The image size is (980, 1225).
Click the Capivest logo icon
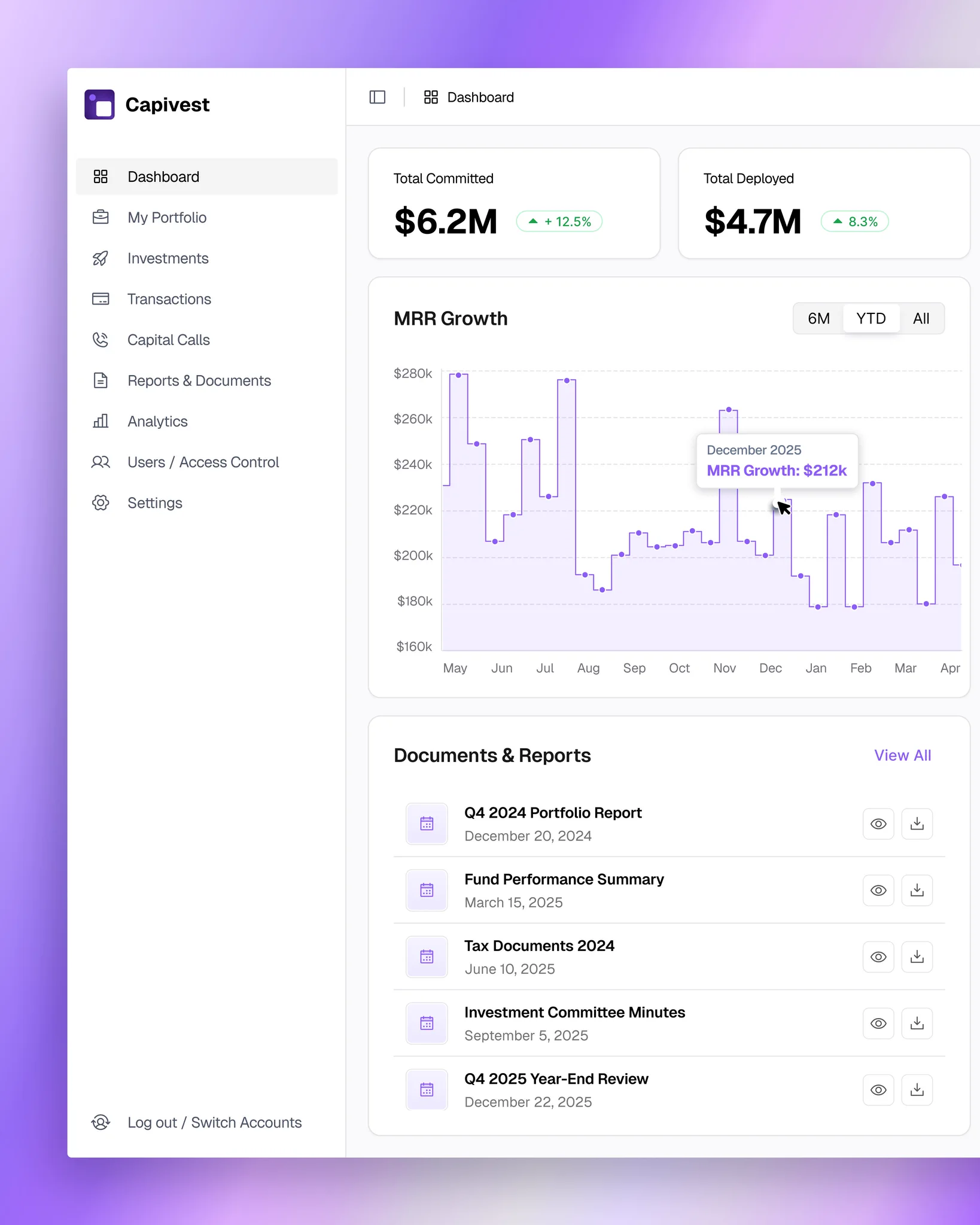[99, 105]
